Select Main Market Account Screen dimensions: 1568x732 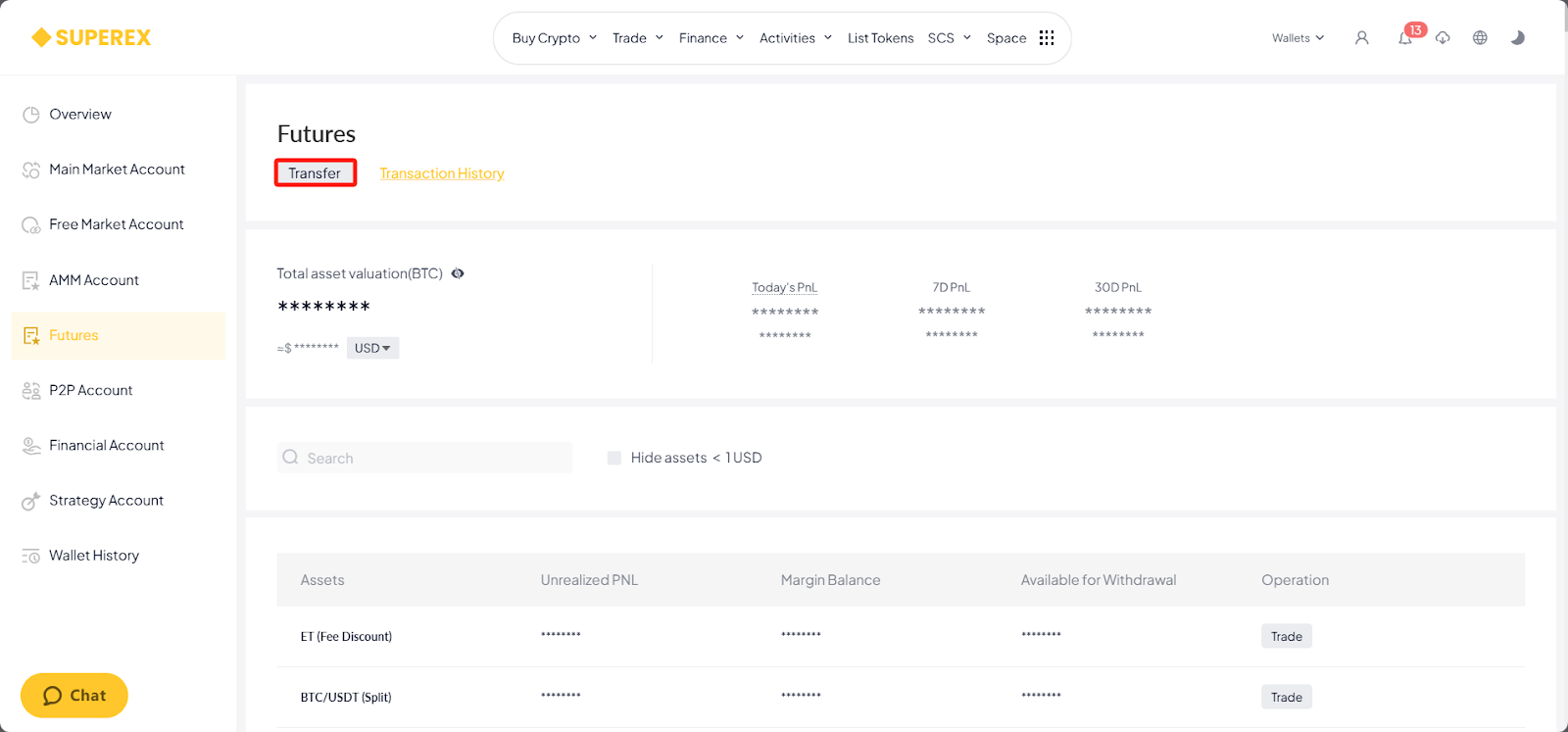point(119,170)
